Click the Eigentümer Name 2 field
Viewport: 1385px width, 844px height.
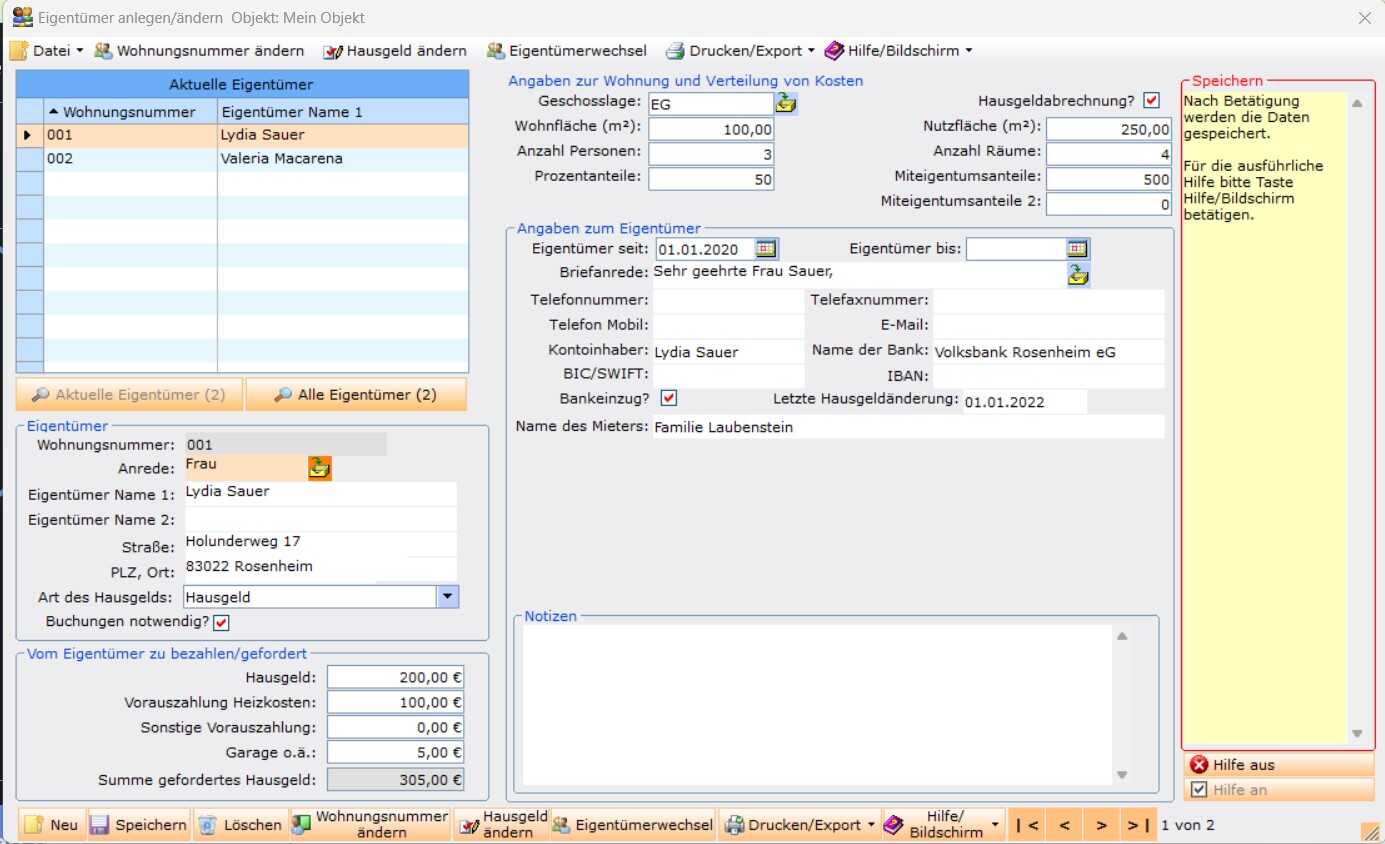[320, 518]
